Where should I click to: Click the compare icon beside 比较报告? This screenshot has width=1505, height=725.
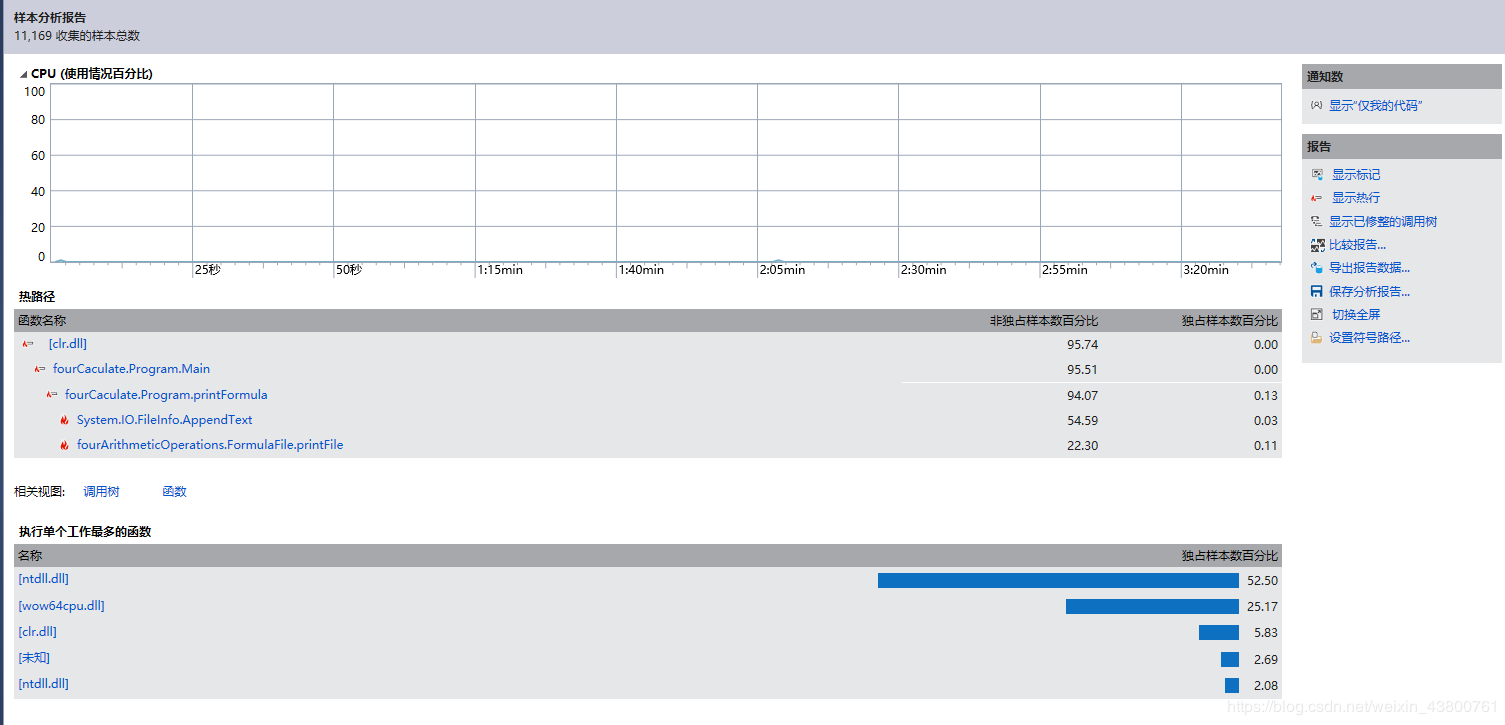(1317, 245)
